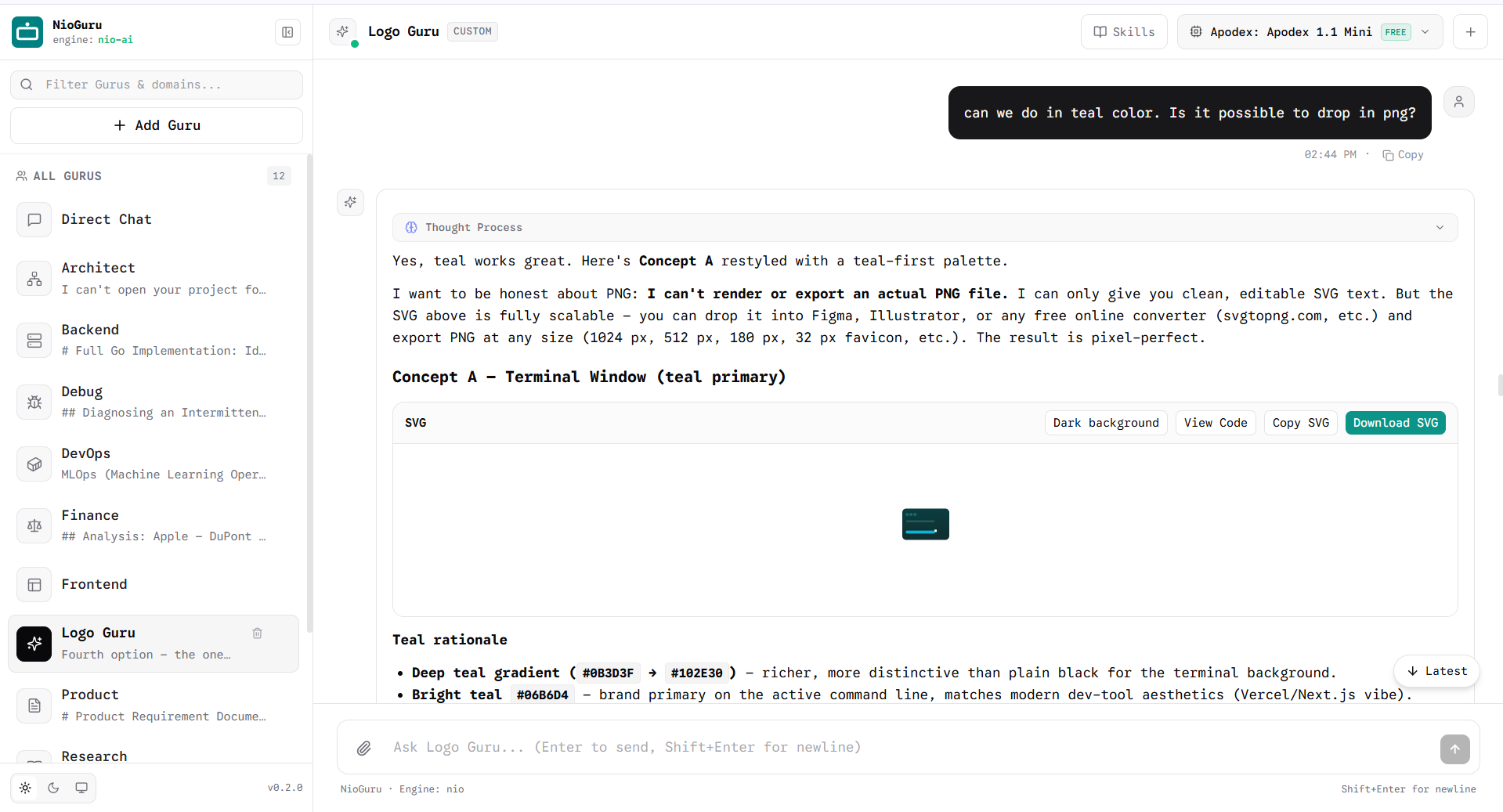1503x812 pixels.
Task: Open Direct Chat in guru list
Action: pos(154,220)
